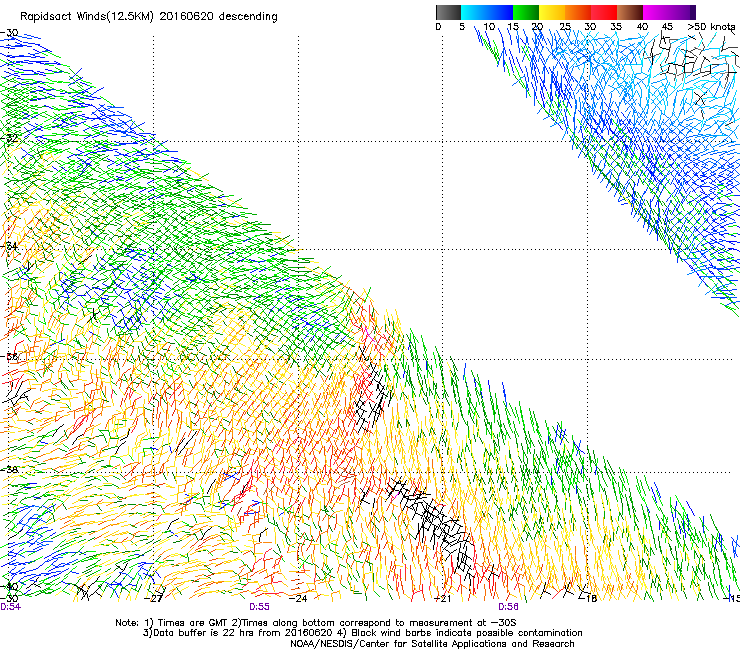Click the legend scale label '45'
Viewport: 740px width, 650px height.
point(667,27)
